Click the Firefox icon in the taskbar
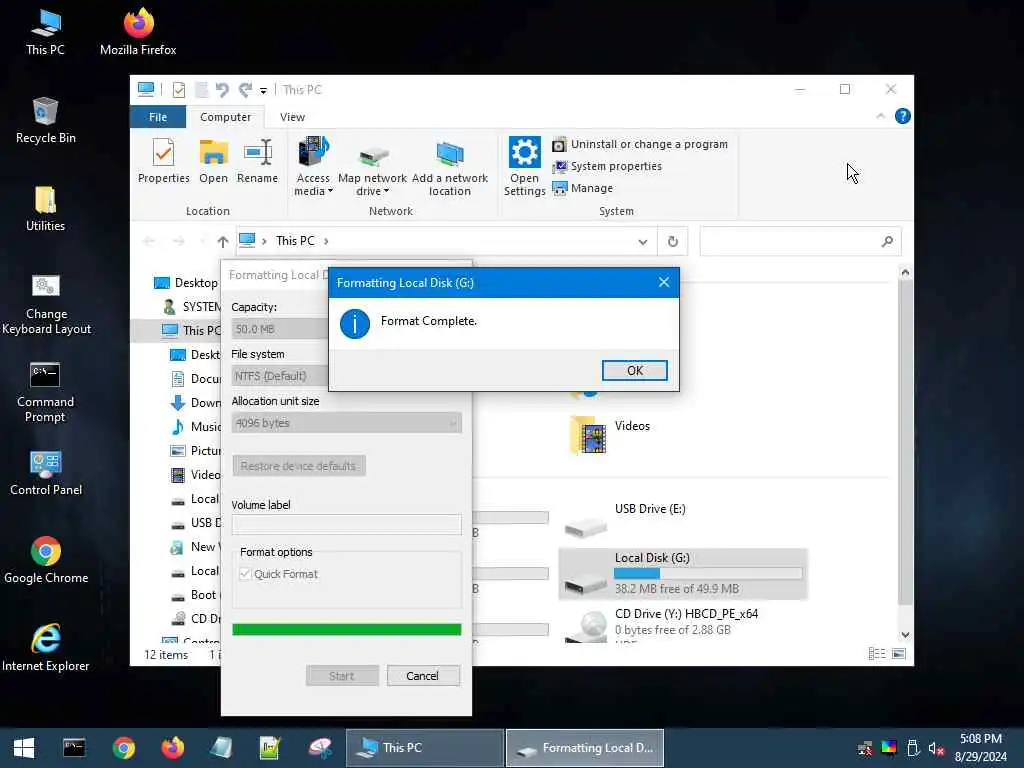 172,748
